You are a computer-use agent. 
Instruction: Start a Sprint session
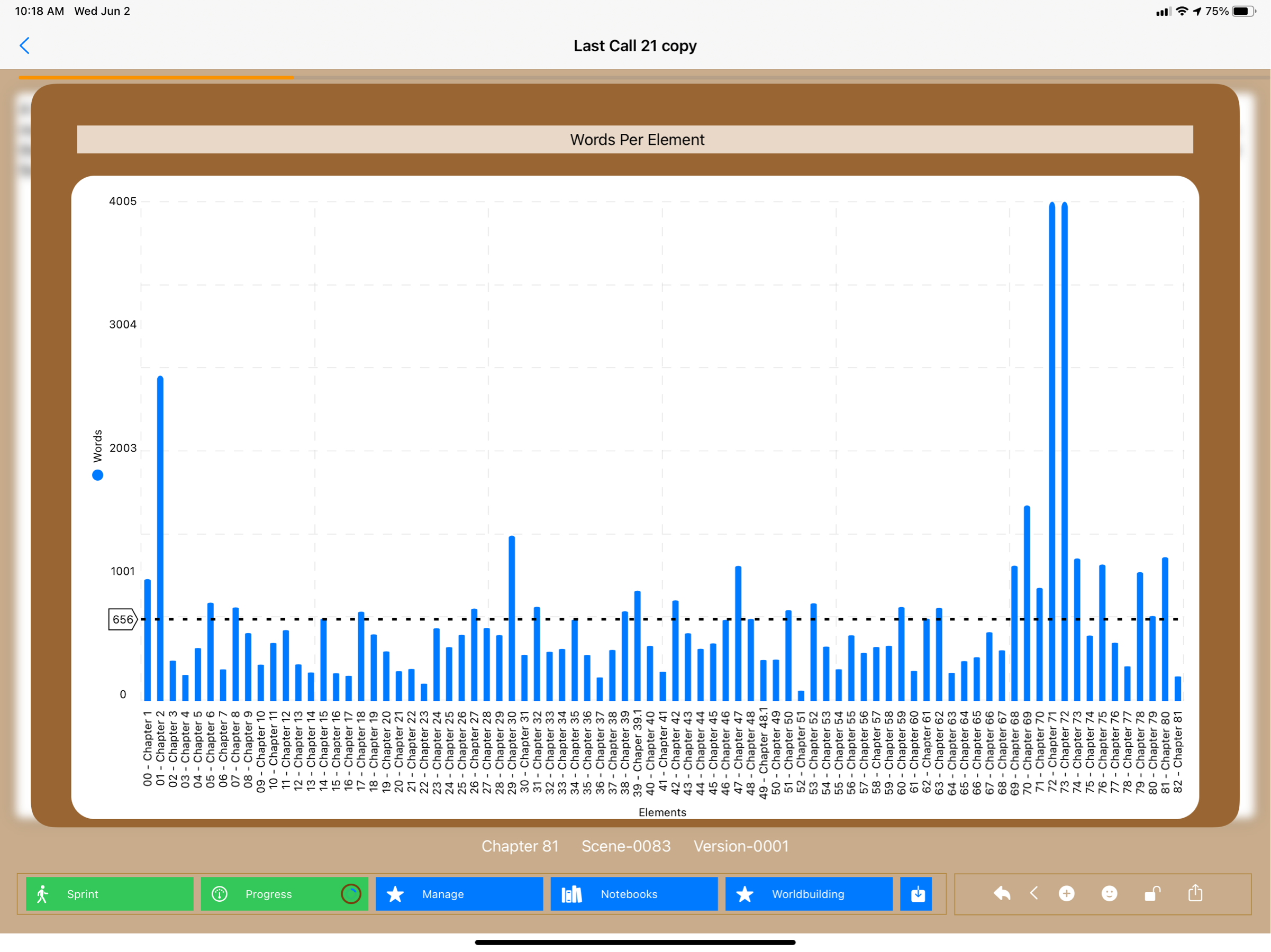coord(109,894)
